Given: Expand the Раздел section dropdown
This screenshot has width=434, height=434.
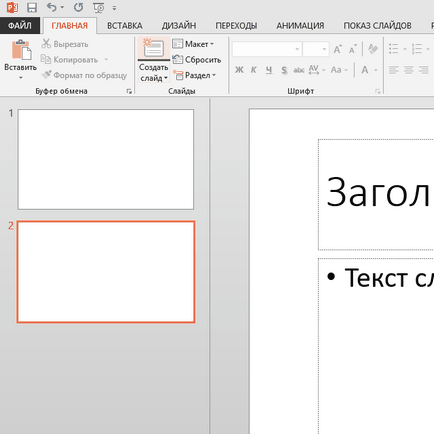Looking at the screenshot, I should (x=194, y=75).
